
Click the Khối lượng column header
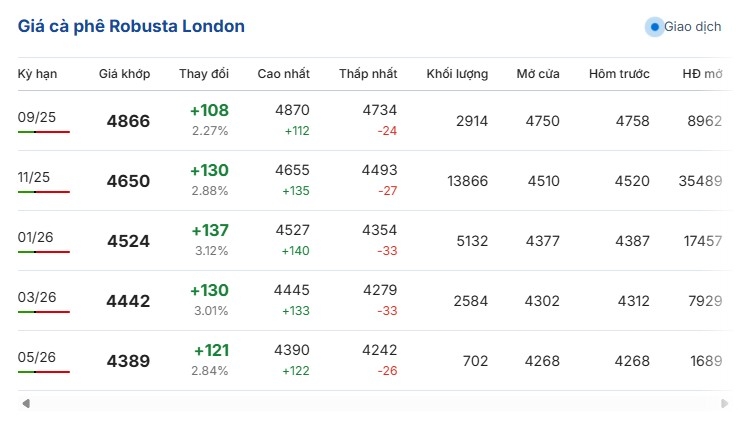[x=457, y=74]
